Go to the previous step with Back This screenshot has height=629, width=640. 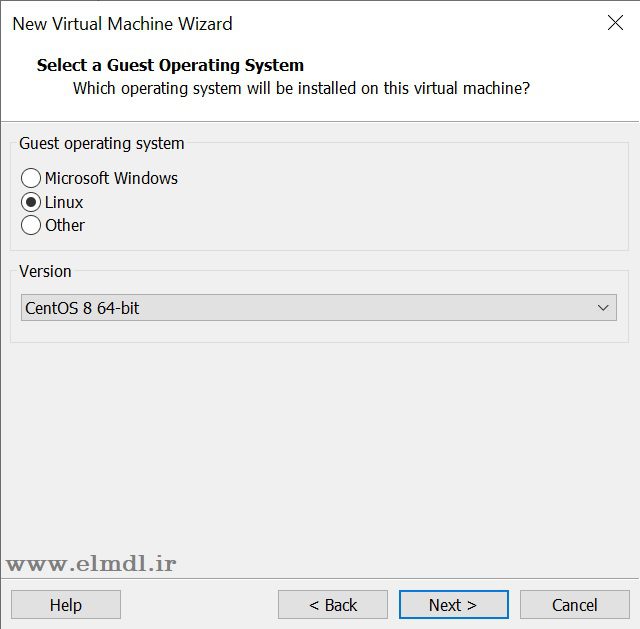pos(333,605)
